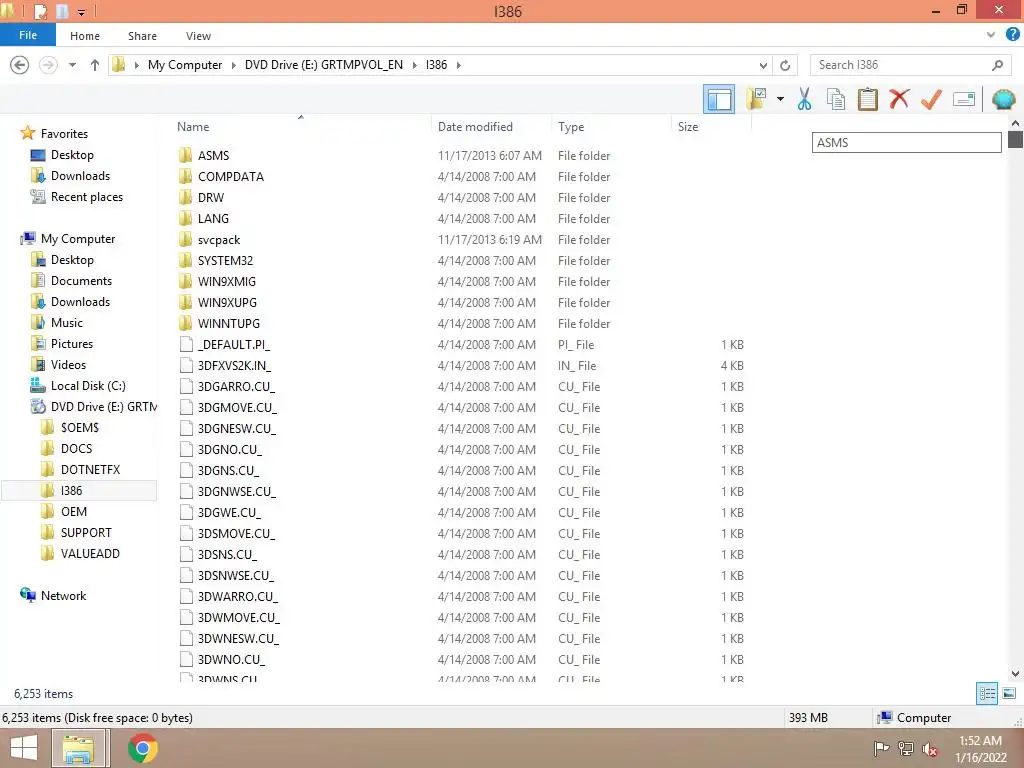1024x768 pixels.
Task: Open the address bar history dropdown
Action: pyautogui.click(x=763, y=65)
